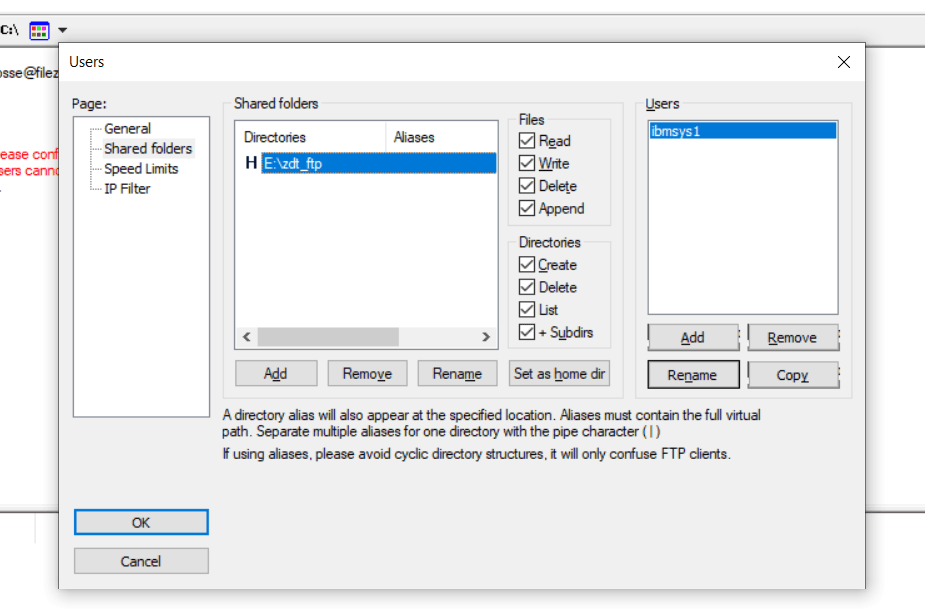The image size is (925, 612).
Task: Select the Shared folders page
Action: pyautogui.click(x=148, y=149)
